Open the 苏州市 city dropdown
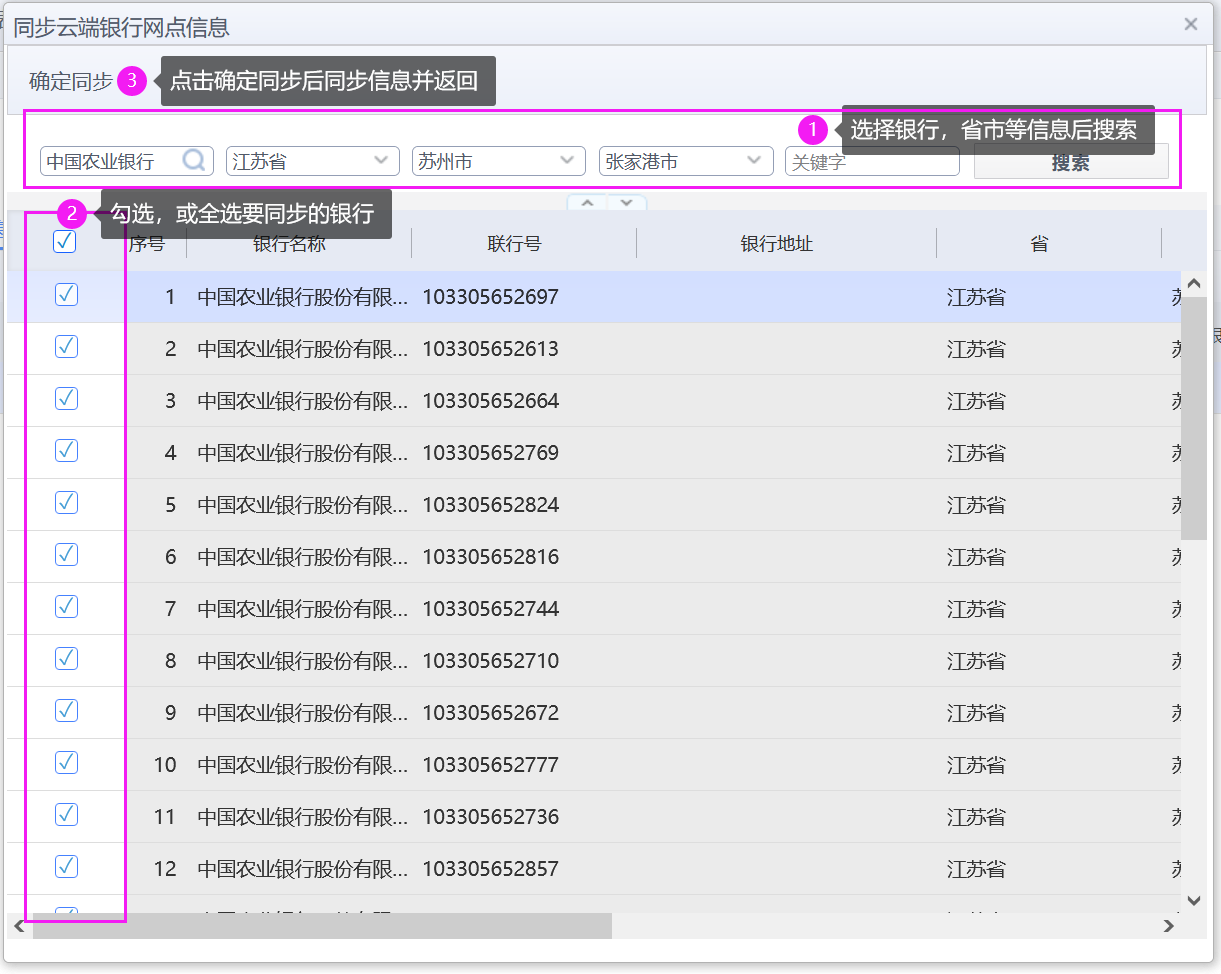This screenshot has width=1221, height=974. click(499, 161)
